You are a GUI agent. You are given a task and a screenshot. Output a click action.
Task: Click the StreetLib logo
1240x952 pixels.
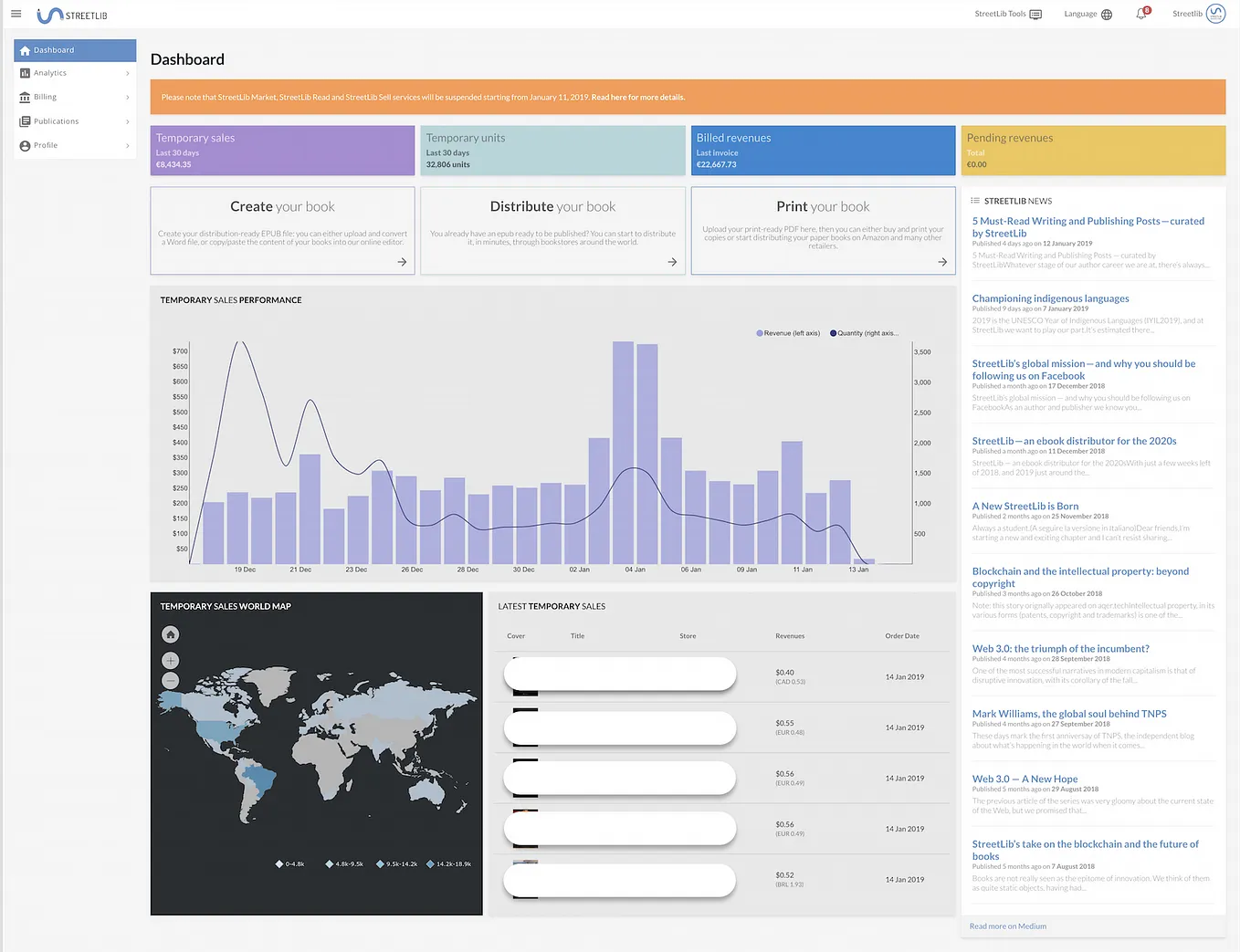click(72, 15)
